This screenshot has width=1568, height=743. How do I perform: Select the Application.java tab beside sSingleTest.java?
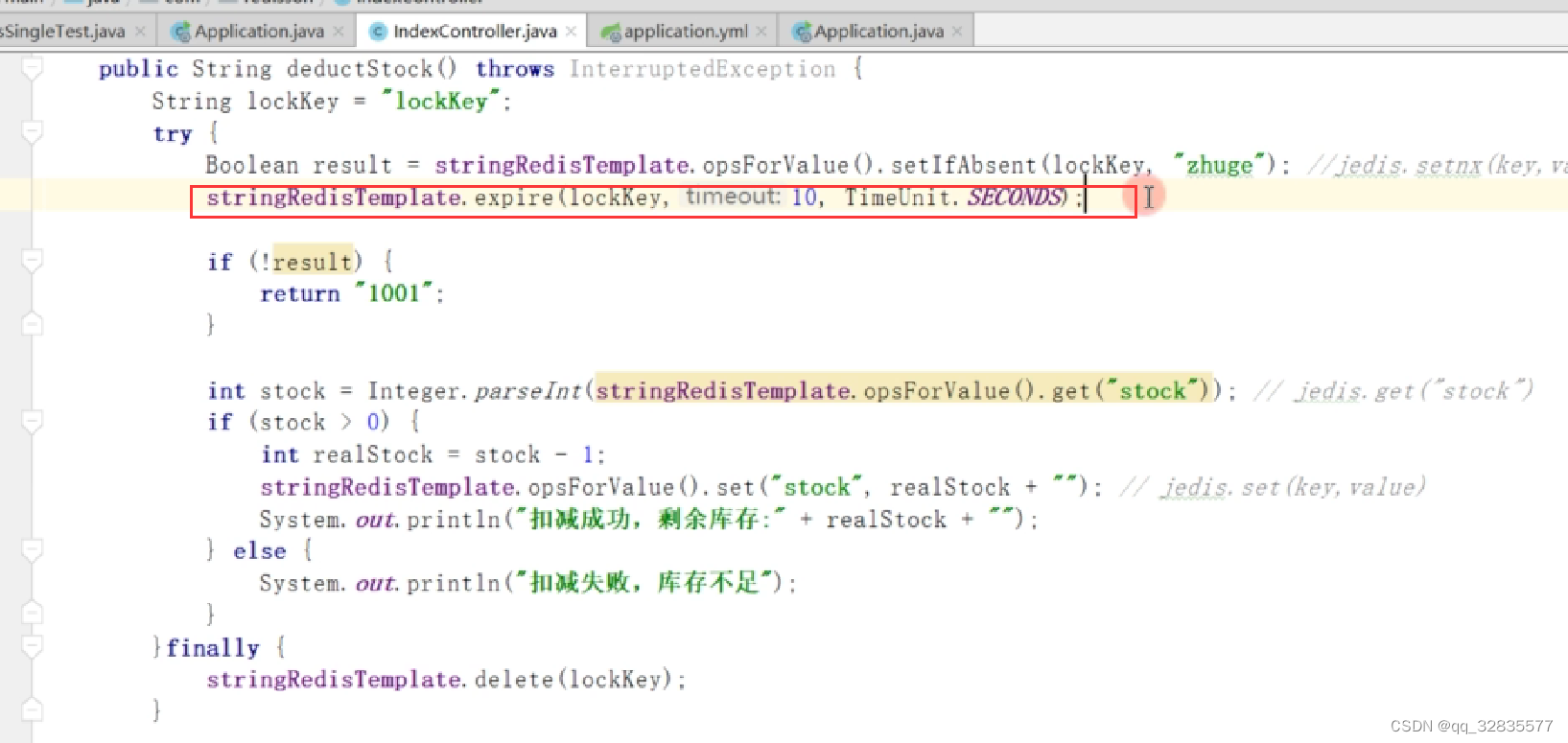[x=259, y=31]
